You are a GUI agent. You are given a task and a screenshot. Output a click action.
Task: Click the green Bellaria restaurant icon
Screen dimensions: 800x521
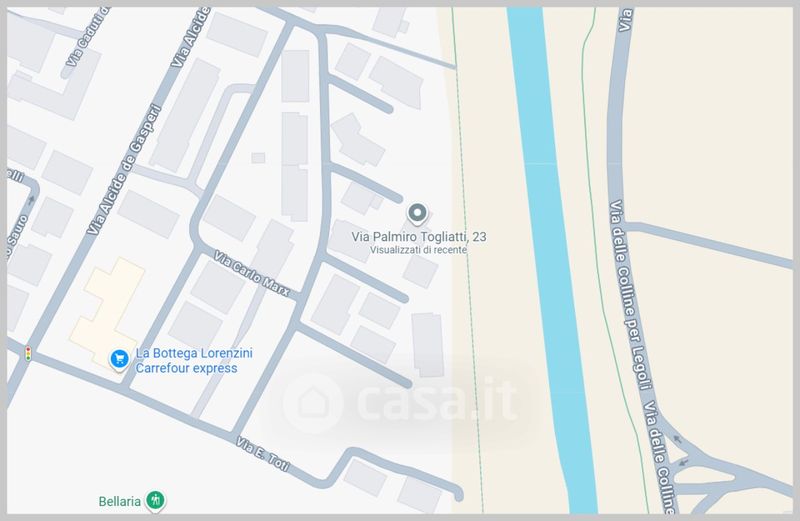pyautogui.click(x=154, y=499)
